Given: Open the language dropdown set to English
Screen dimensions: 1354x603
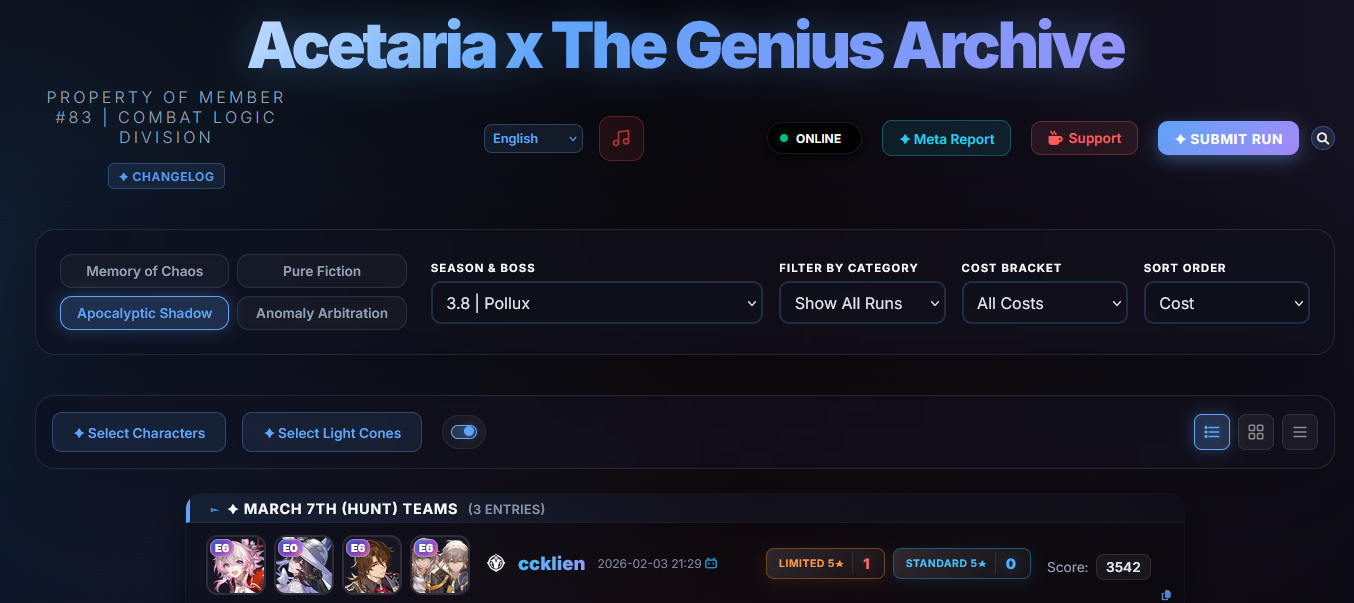Looking at the screenshot, I should [533, 139].
